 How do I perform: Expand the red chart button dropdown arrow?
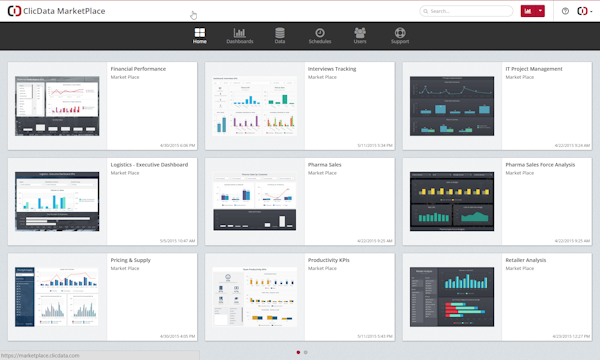pyautogui.click(x=540, y=11)
